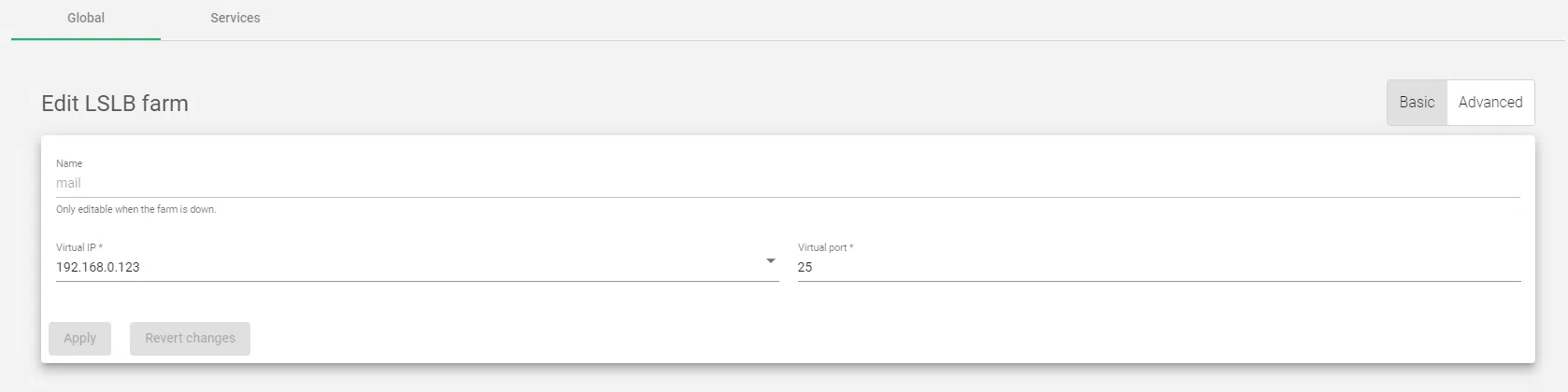Switch to Advanced view mode
The height and width of the screenshot is (392, 1568).
coord(1490,103)
